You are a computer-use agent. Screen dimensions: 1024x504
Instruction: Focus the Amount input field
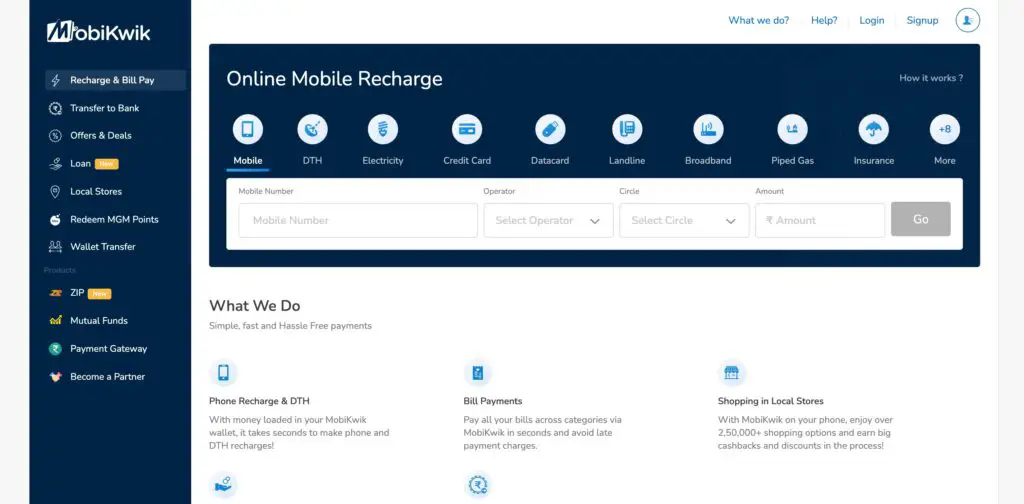820,221
